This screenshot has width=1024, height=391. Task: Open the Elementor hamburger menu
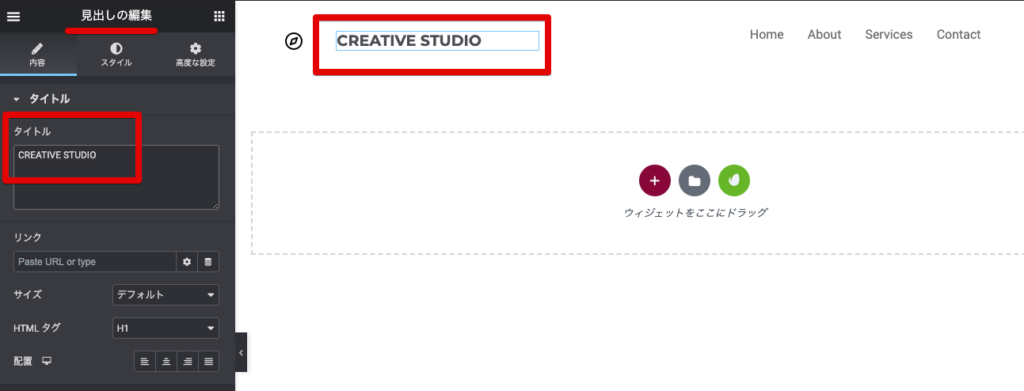click(x=13, y=17)
